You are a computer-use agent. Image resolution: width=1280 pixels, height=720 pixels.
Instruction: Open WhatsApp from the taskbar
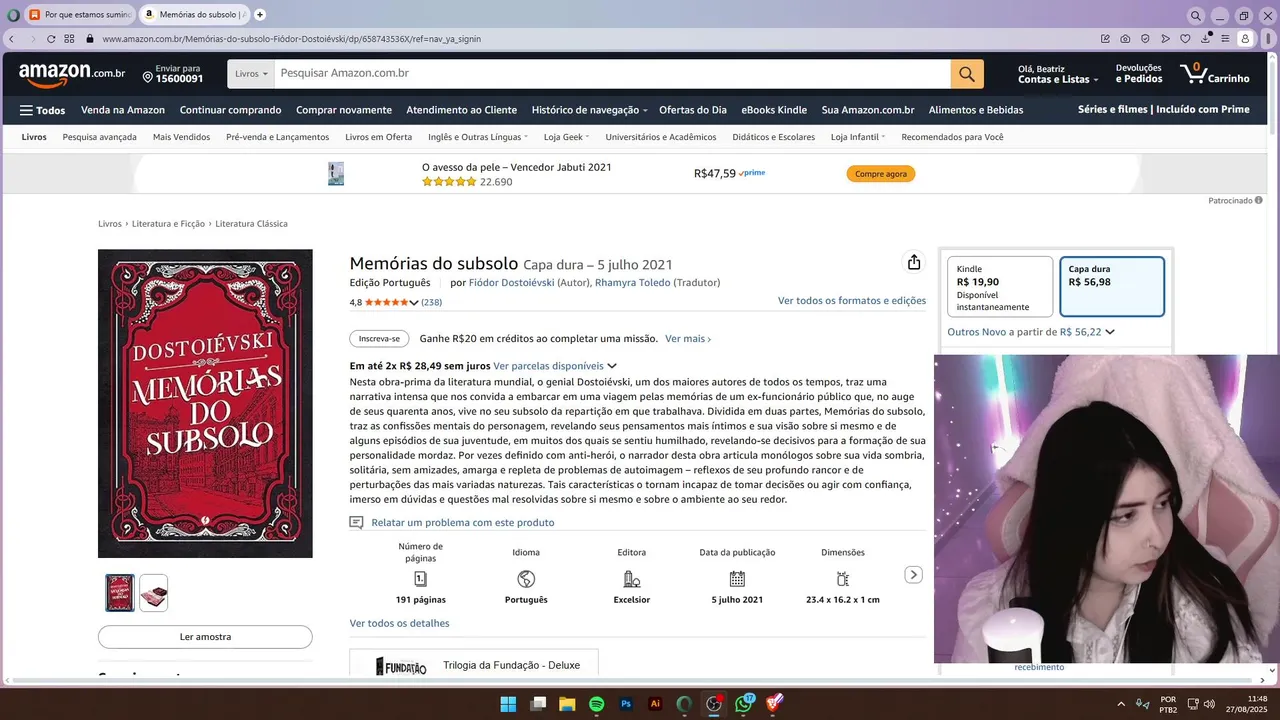(744, 704)
